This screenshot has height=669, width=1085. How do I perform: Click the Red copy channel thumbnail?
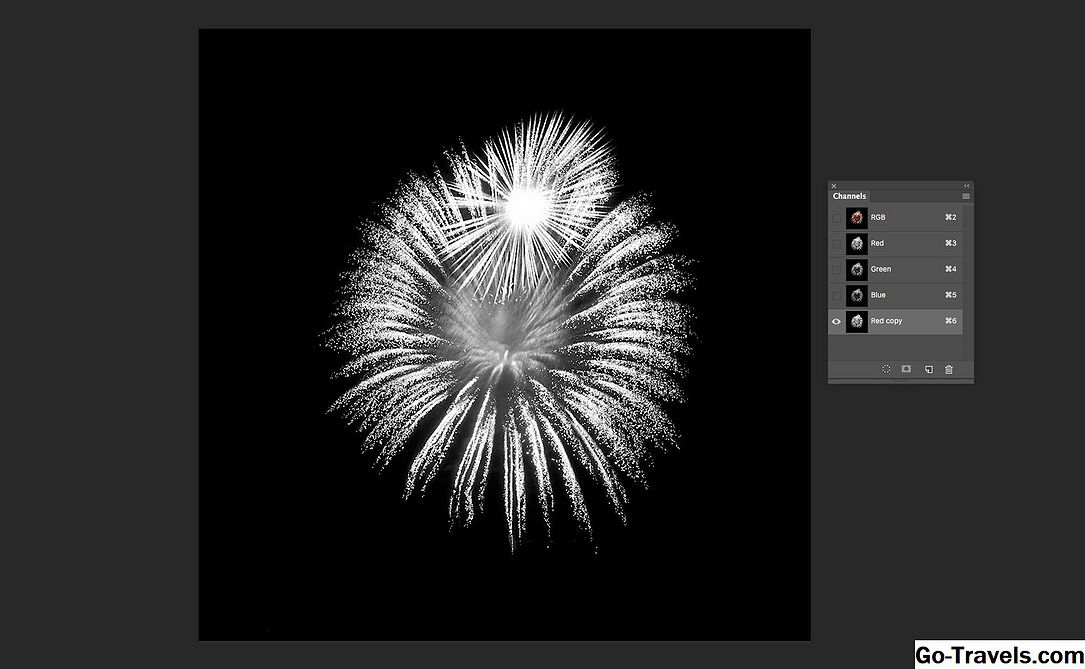click(856, 321)
